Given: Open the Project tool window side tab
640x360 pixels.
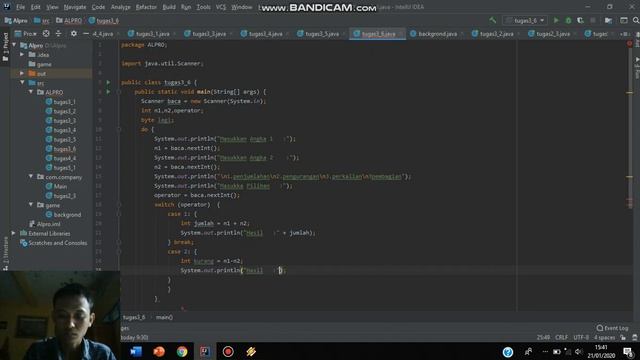Looking at the screenshot, I should click(5, 47).
